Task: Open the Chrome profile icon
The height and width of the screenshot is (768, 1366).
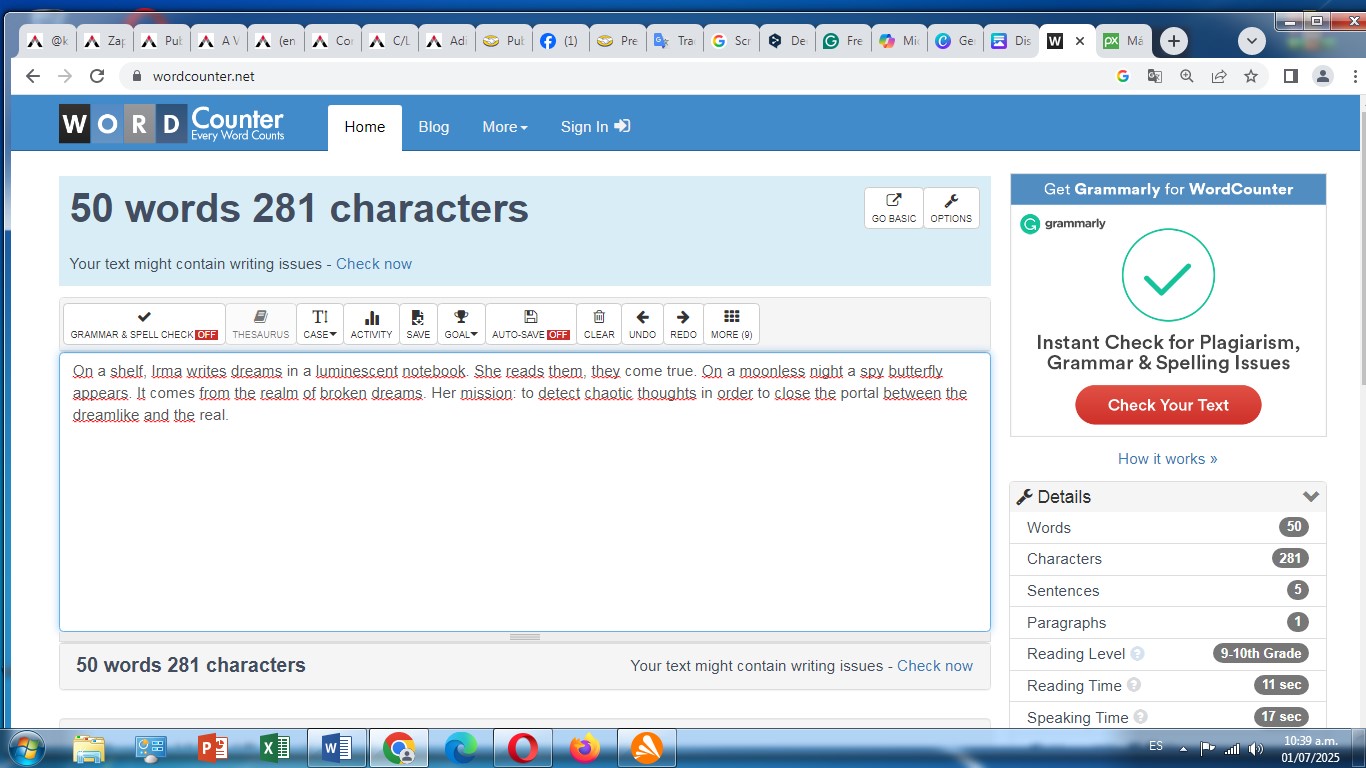Action: click(x=1323, y=76)
